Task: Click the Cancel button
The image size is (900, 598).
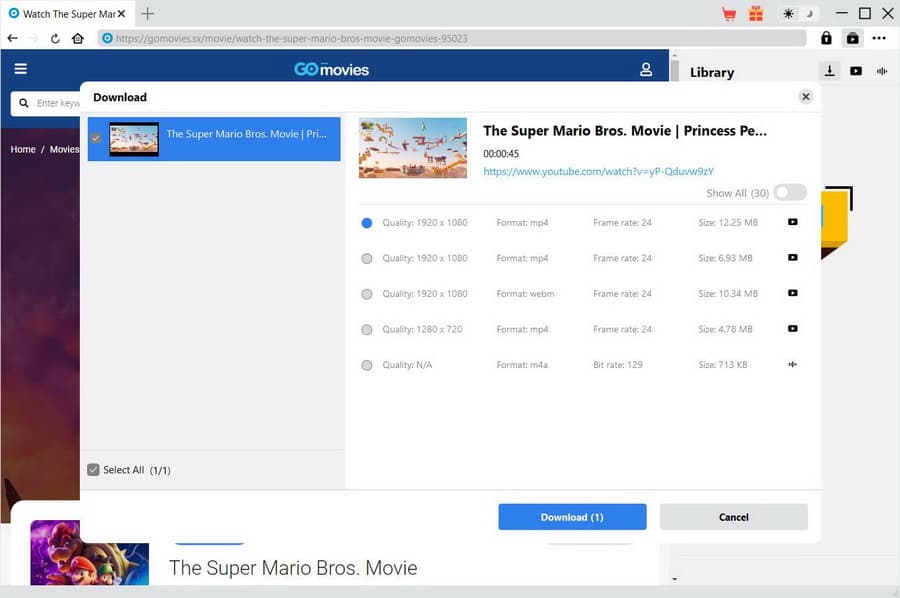Action: pyautogui.click(x=734, y=517)
